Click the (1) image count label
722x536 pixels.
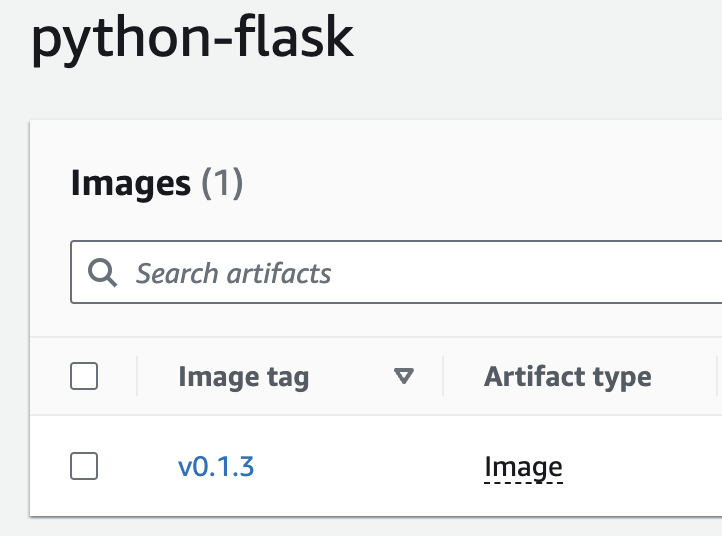[222, 183]
